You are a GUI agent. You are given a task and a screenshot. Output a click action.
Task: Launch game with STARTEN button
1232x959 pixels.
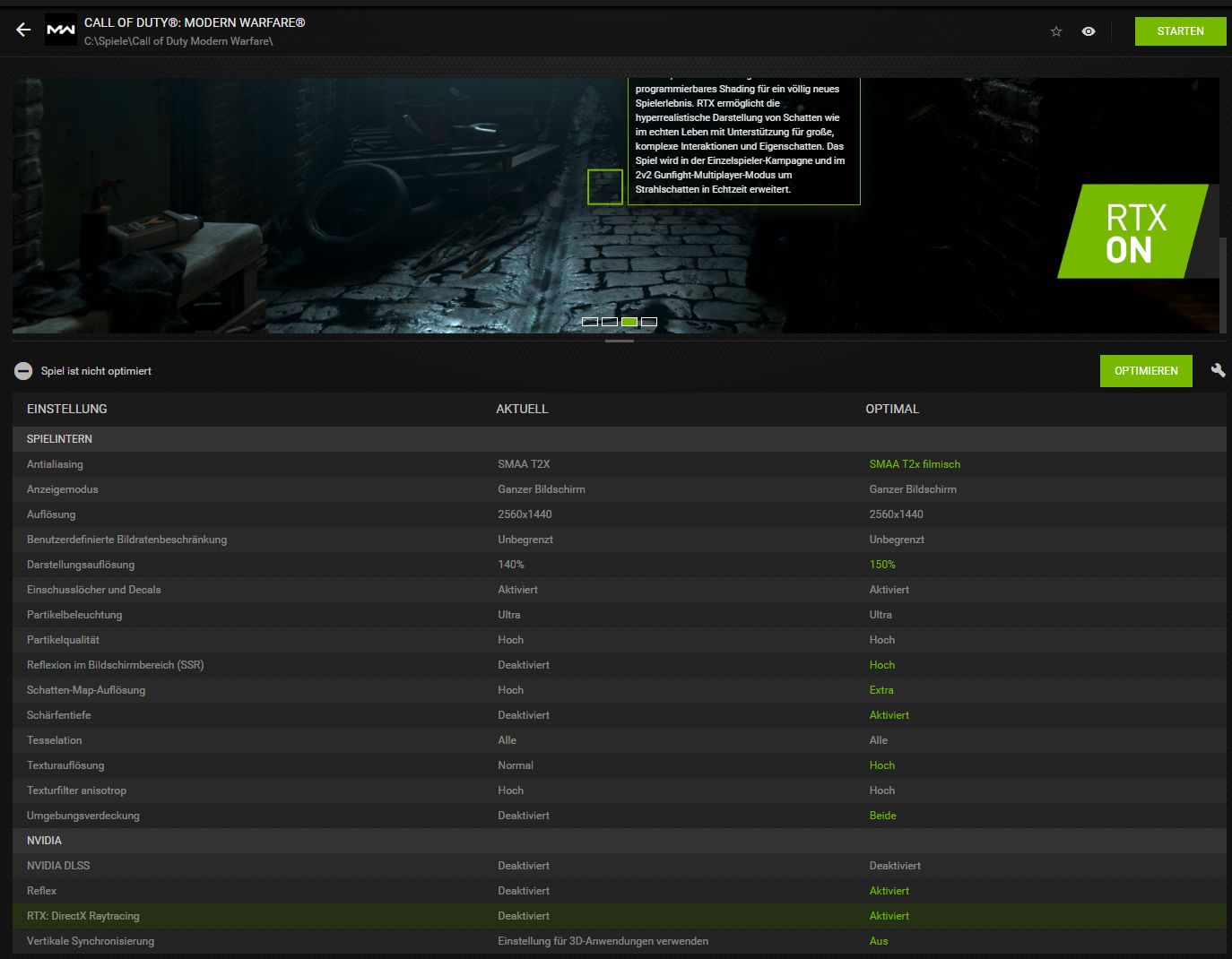click(x=1180, y=31)
